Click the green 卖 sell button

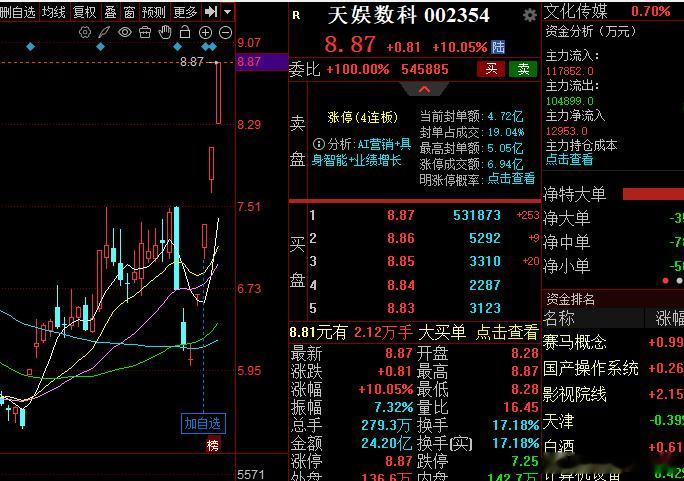point(523,68)
